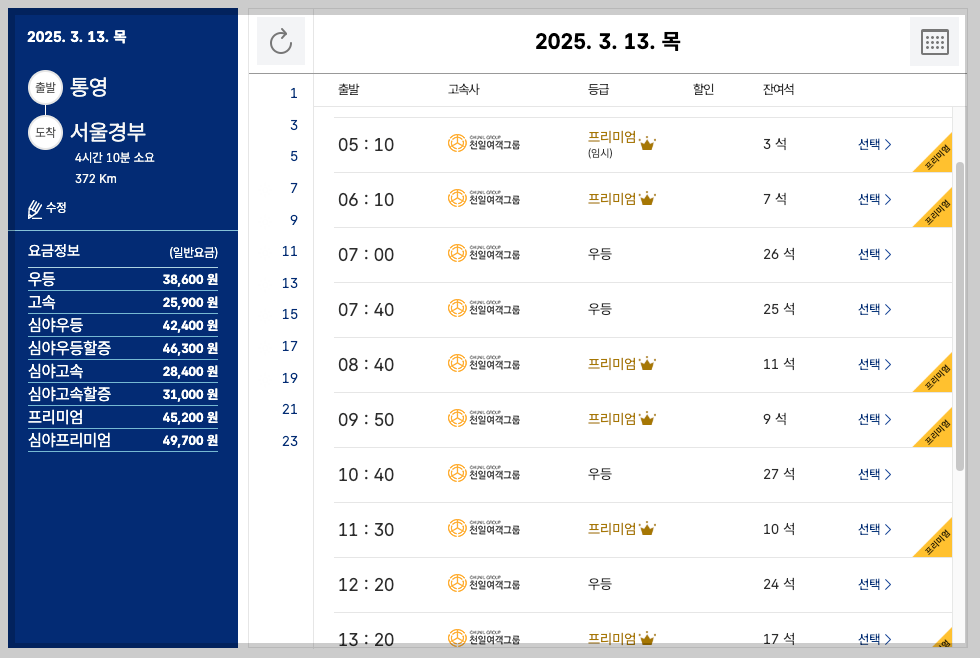
Task: Click the 심야우등 42,400 원 fare row
Action: pyautogui.click(x=122, y=325)
